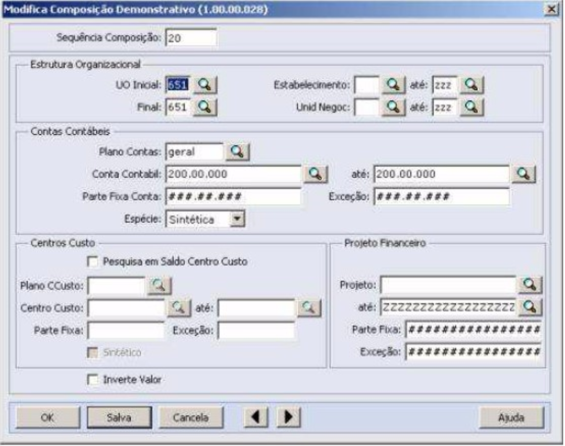Click the Projeto Financeiro Exceção field

[473, 352]
